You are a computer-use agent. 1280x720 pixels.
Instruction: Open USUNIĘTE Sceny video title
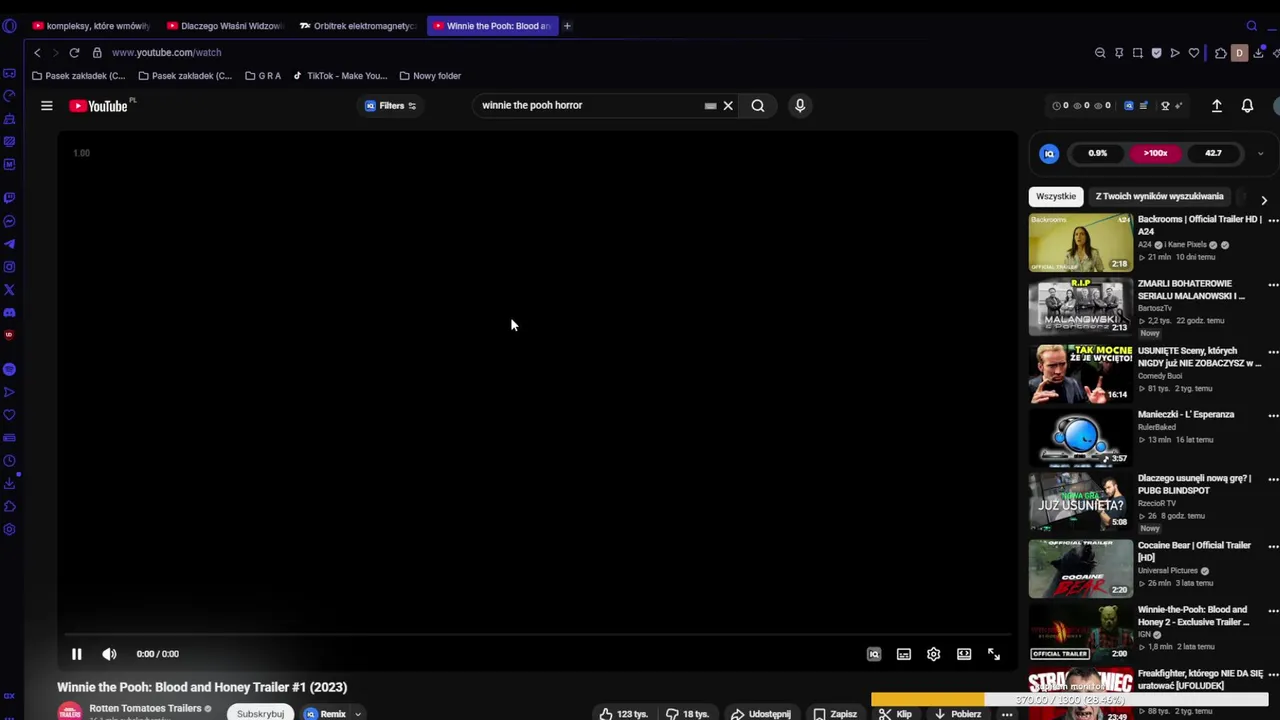pos(1199,357)
